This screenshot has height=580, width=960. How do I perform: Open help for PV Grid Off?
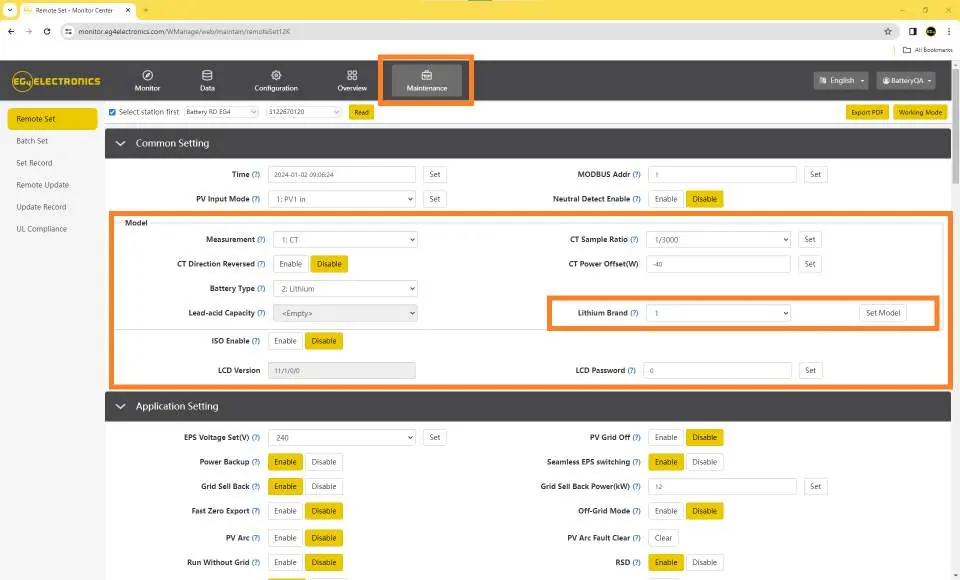coord(637,437)
